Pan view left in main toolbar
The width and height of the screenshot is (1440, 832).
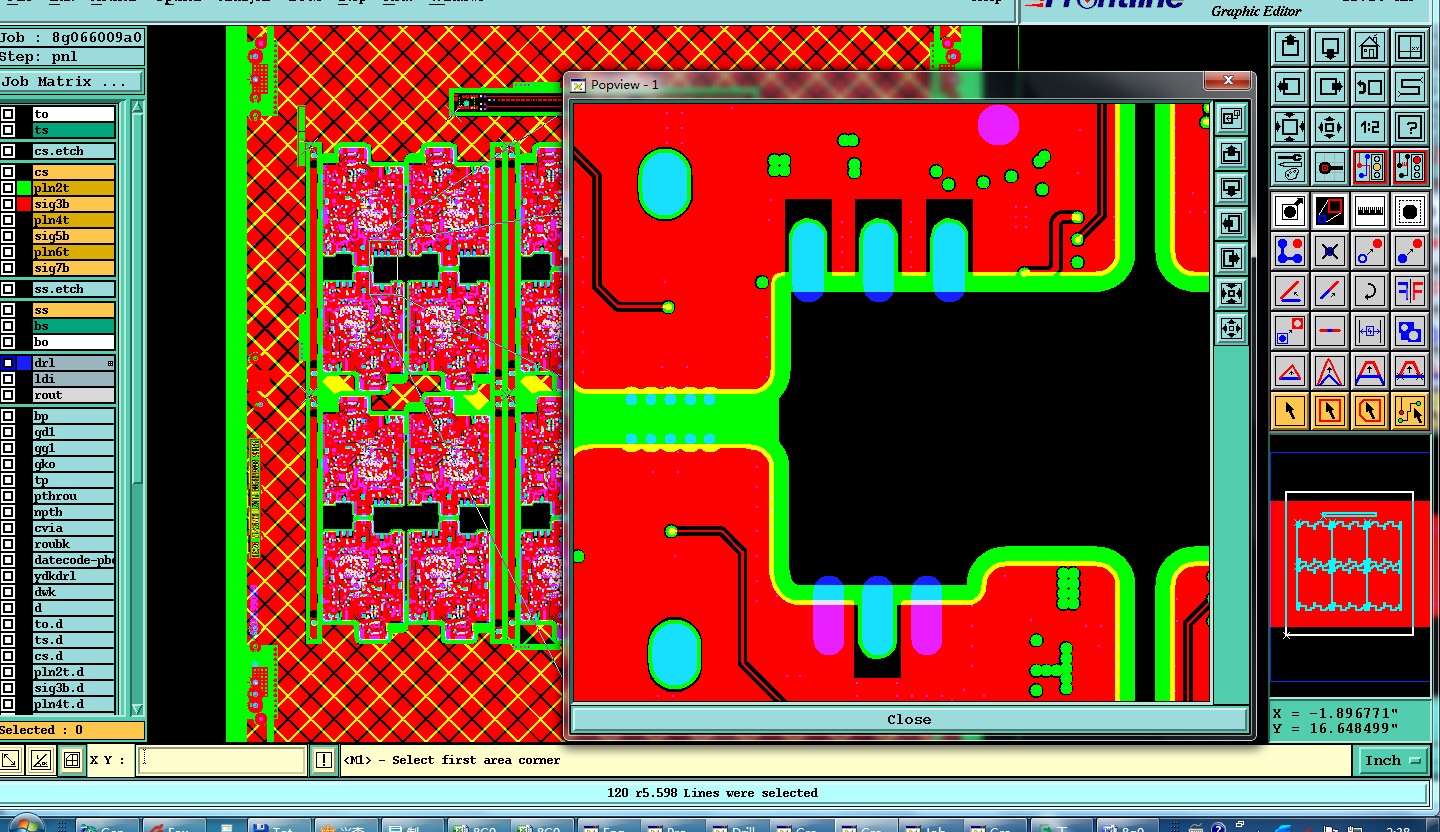pyautogui.click(x=1290, y=87)
